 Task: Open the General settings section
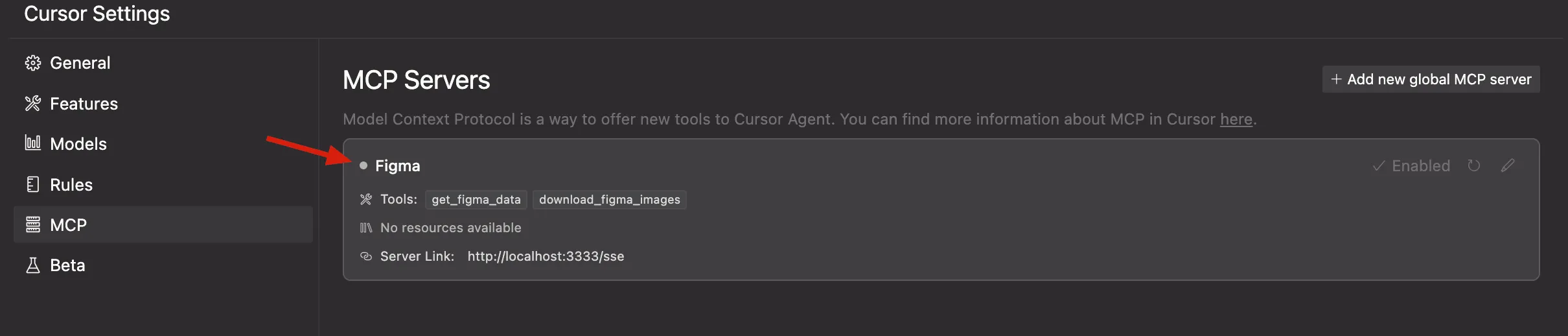(x=80, y=63)
